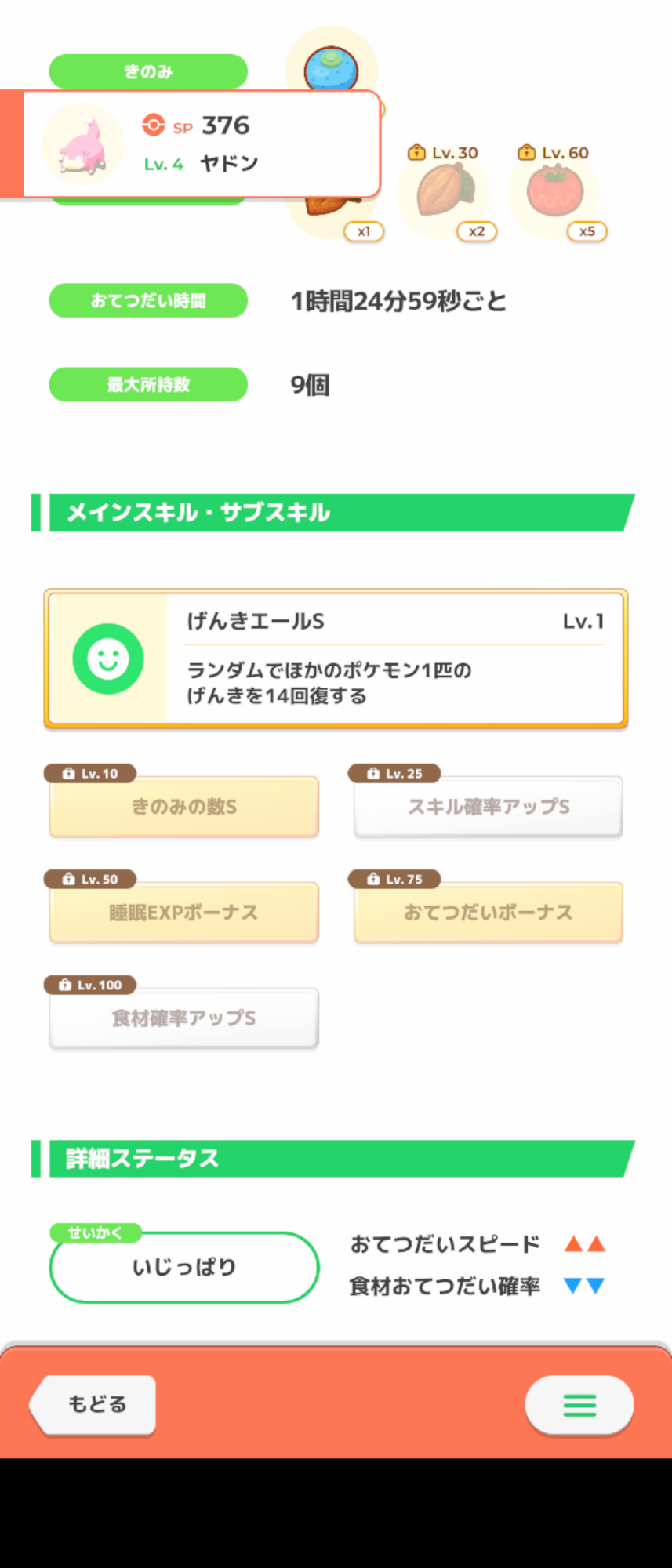Tap the おてつだい時間 green label

[148, 300]
